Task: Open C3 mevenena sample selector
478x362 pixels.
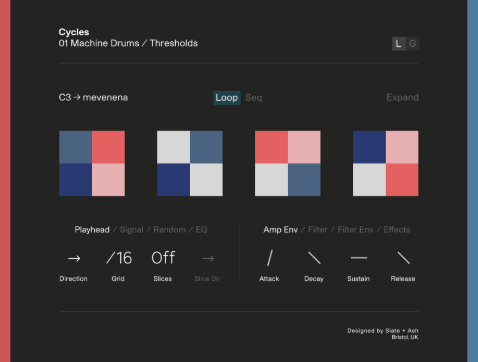Action: click(93, 97)
